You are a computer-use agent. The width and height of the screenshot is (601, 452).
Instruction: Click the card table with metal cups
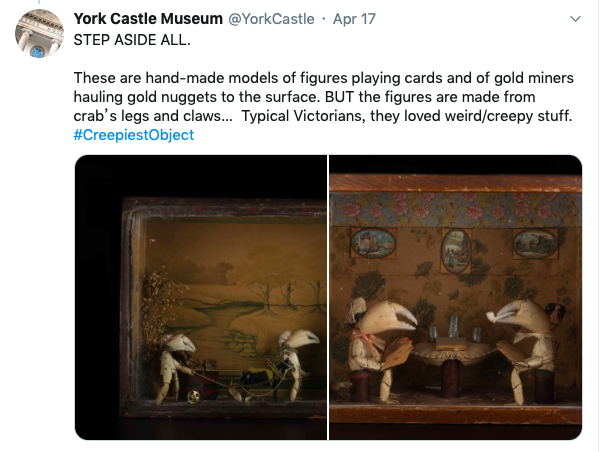click(x=453, y=355)
